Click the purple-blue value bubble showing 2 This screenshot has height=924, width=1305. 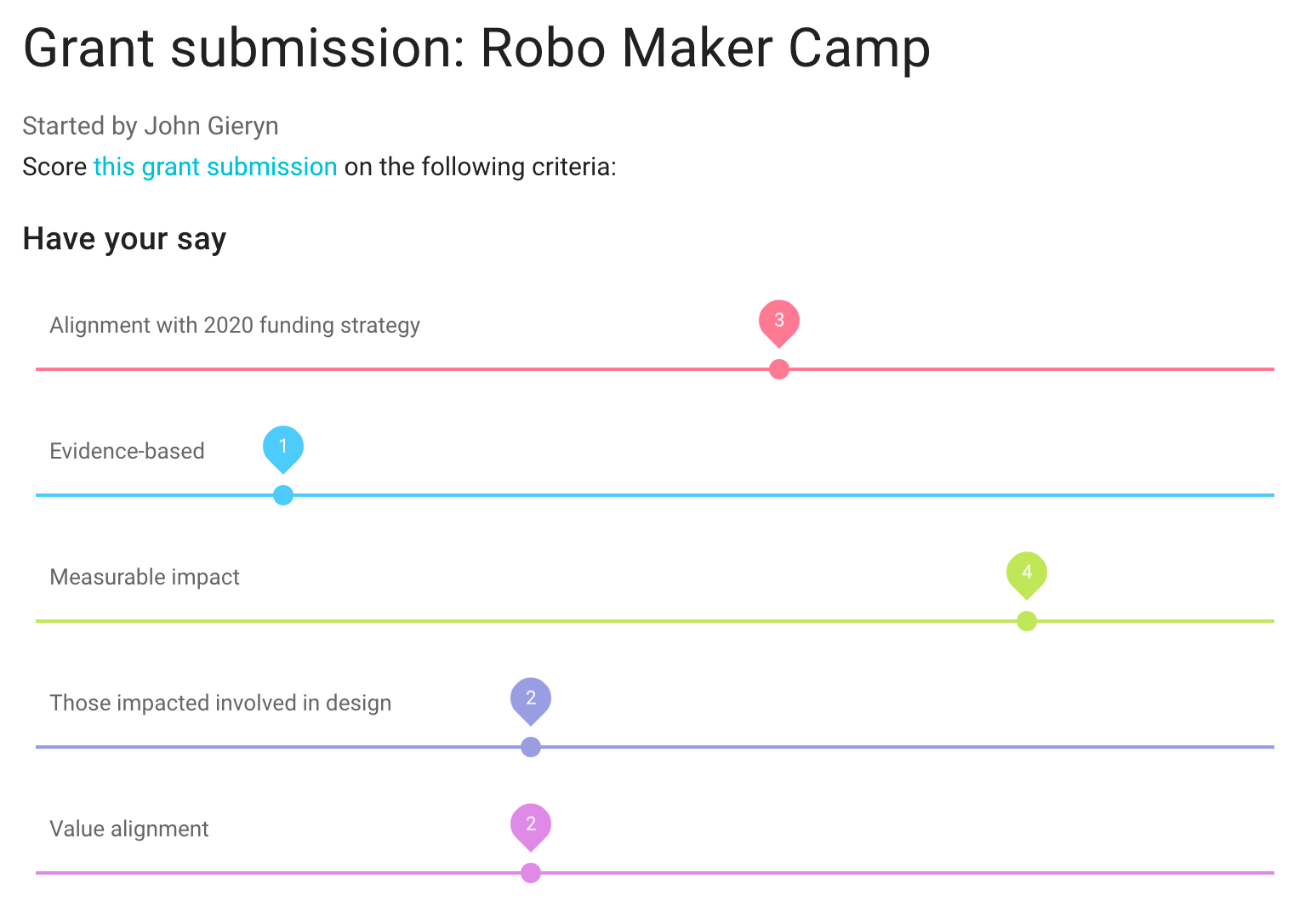[531, 701]
